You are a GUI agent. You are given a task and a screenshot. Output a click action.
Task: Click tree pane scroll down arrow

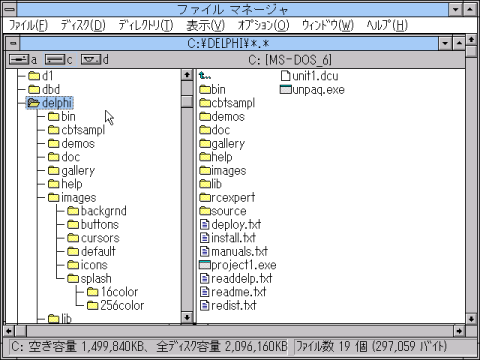(187, 317)
